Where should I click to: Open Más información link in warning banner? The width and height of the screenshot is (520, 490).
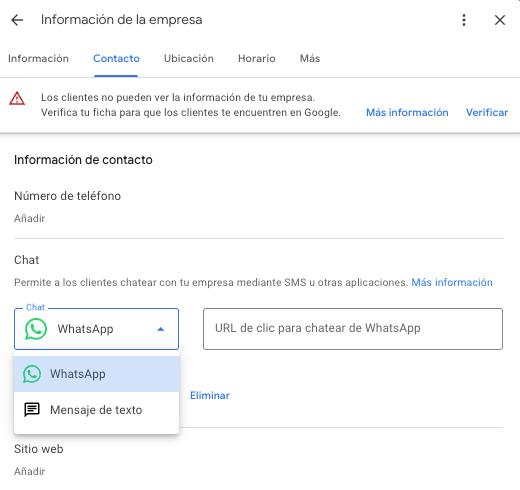407,112
